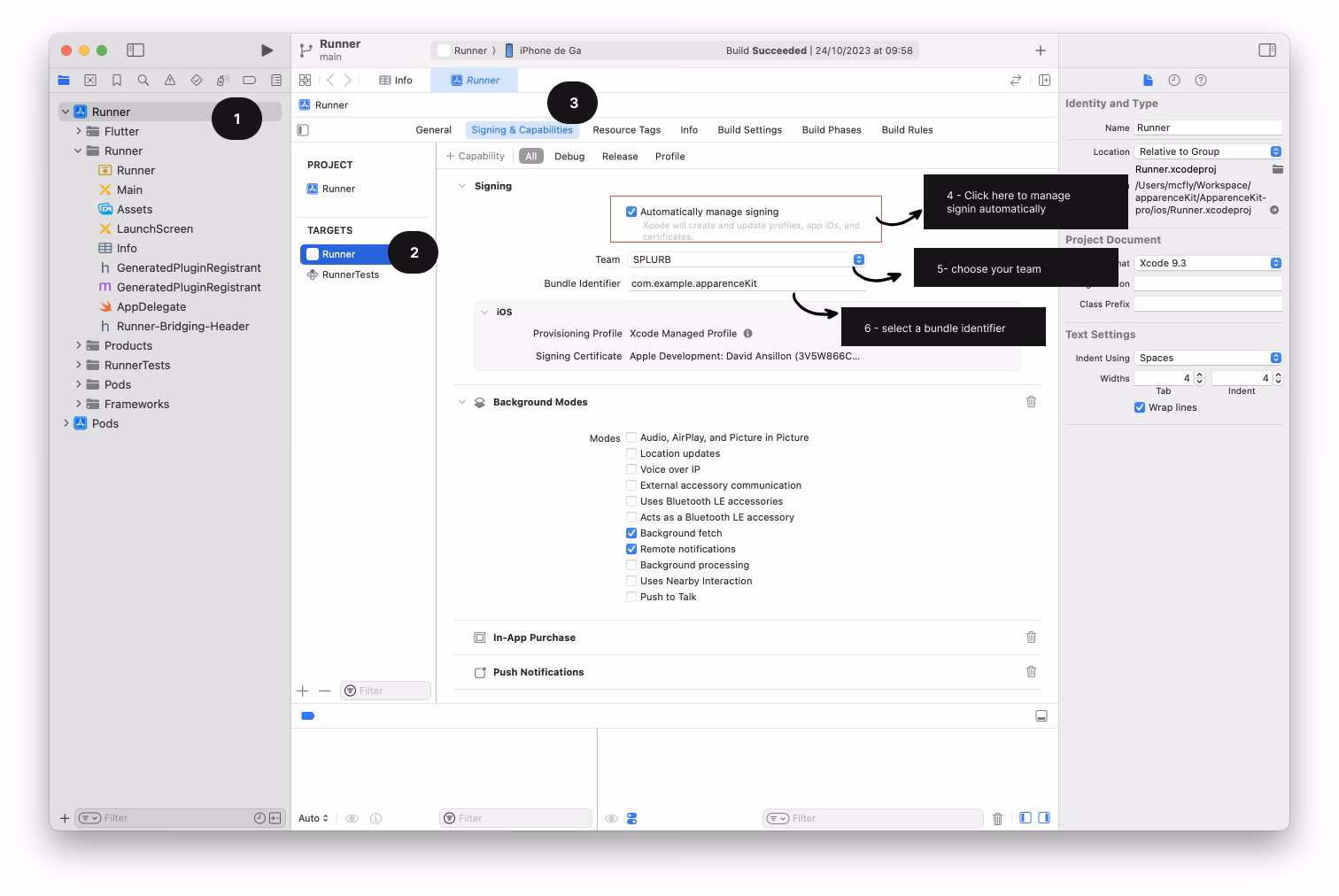Toggle Automatically manage signing checkbox
This screenshot has height=896, width=1339.
pyautogui.click(x=631, y=212)
